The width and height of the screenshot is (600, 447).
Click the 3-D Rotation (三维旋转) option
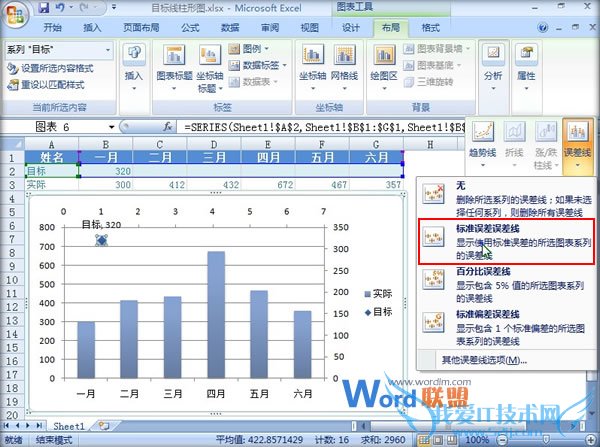(429, 82)
